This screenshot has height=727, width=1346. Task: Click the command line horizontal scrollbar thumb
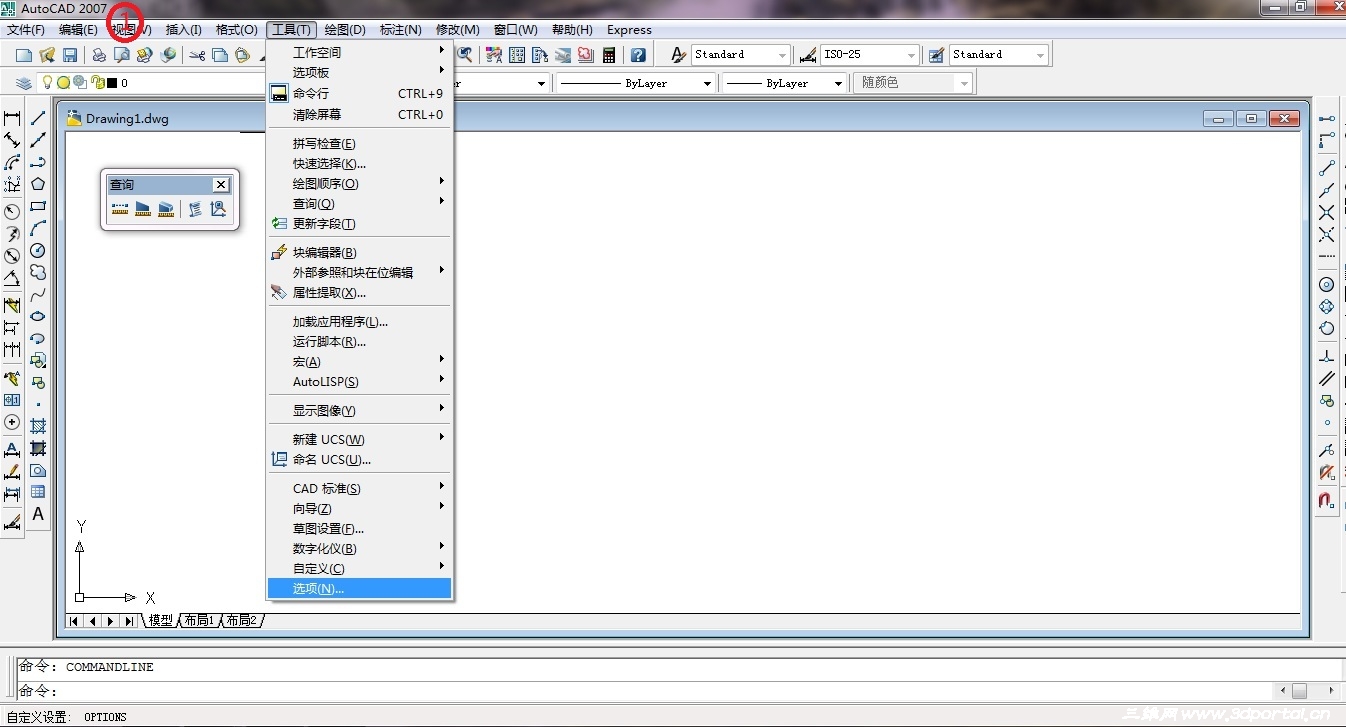pyautogui.click(x=1299, y=691)
